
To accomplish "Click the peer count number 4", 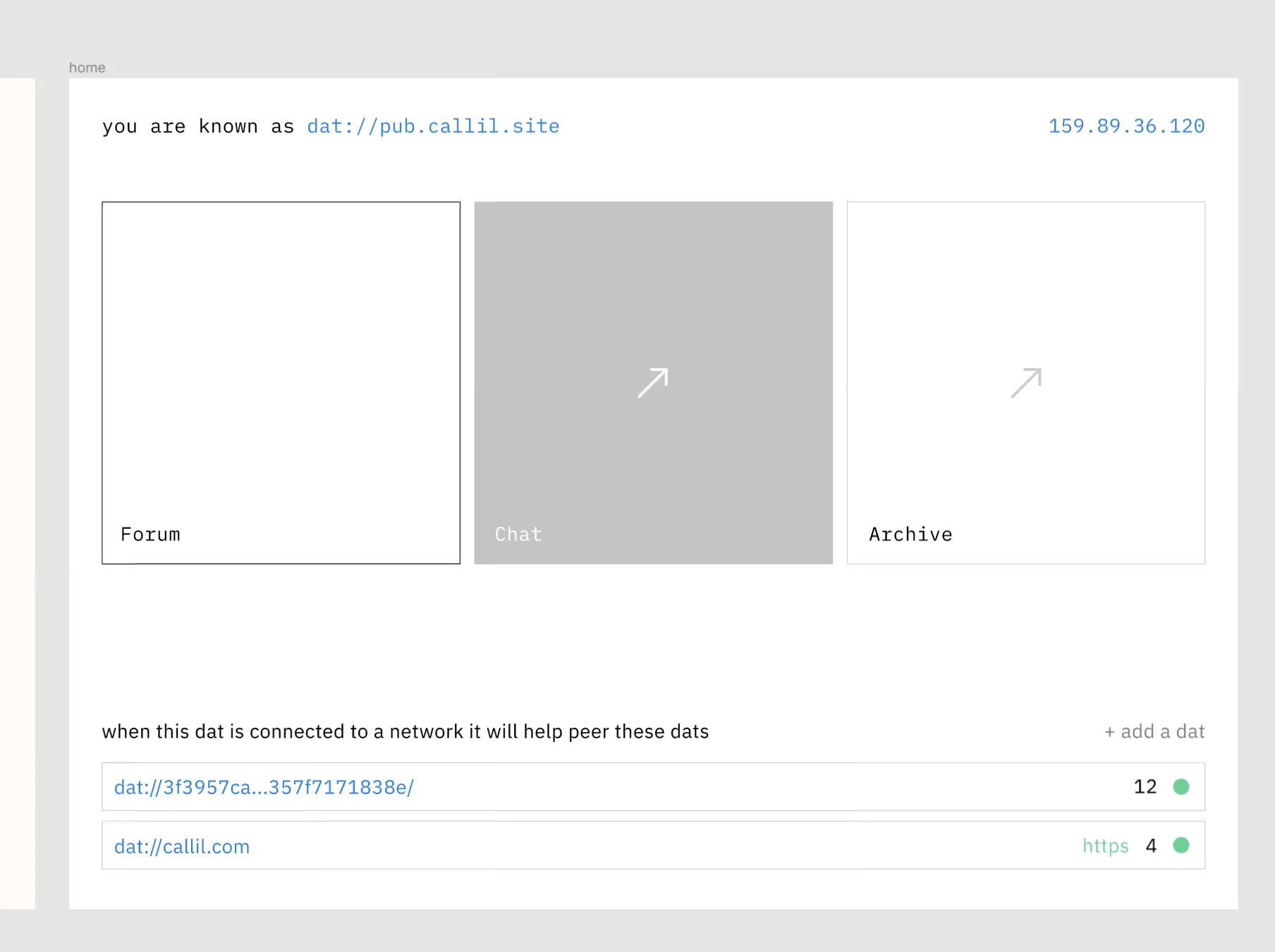I will (1151, 846).
